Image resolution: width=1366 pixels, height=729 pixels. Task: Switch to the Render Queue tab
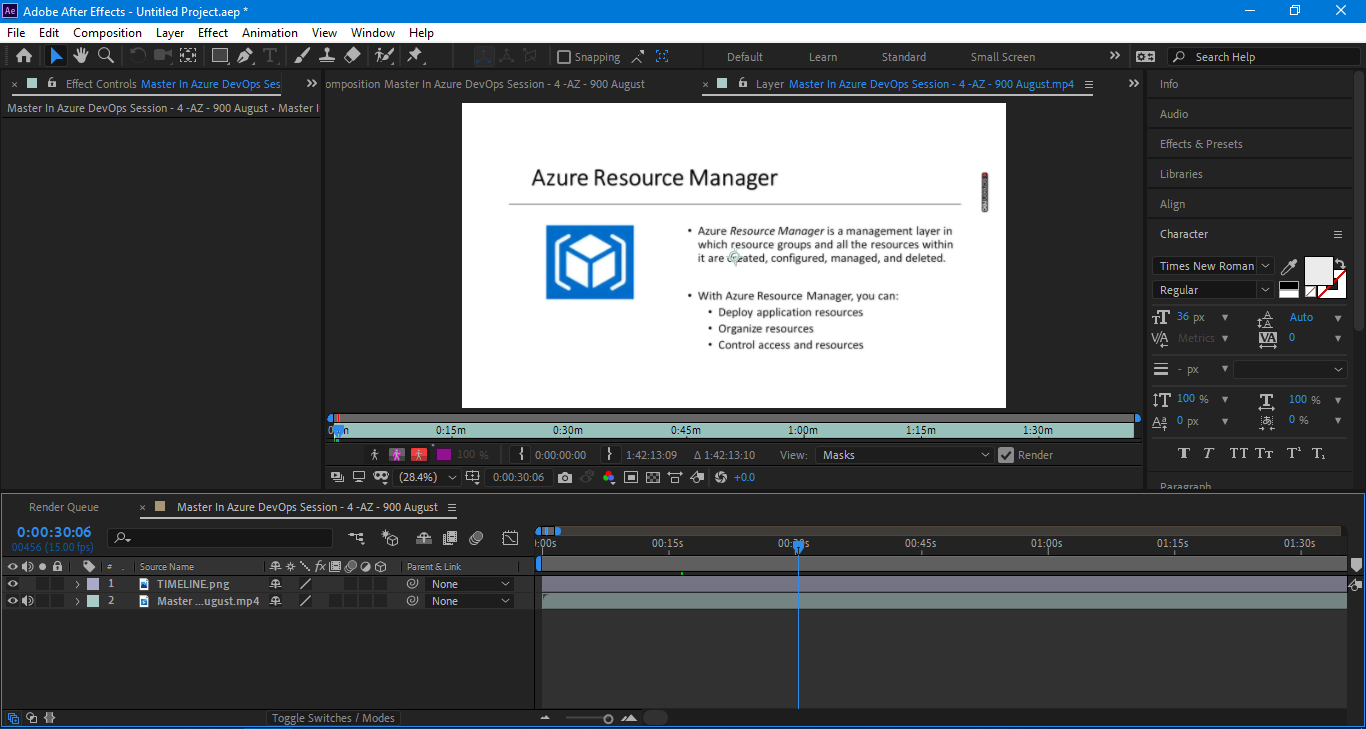pyautogui.click(x=64, y=507)
